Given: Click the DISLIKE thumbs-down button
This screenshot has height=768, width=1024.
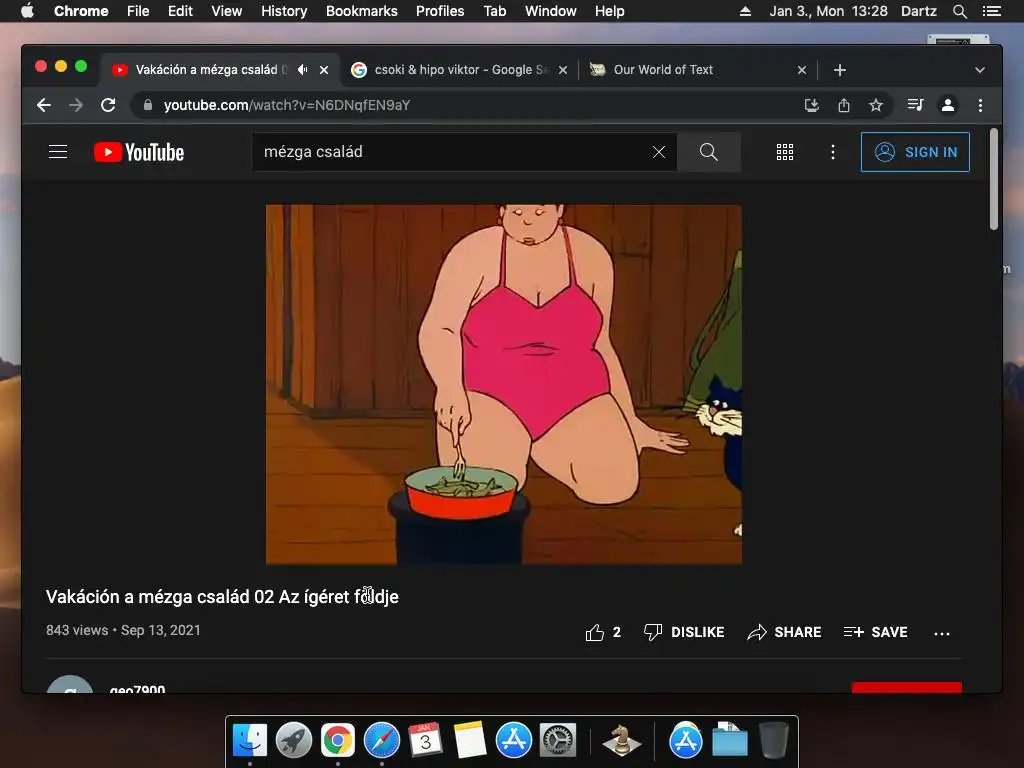Looking at the screenshot, I should [x=684, y=632].
